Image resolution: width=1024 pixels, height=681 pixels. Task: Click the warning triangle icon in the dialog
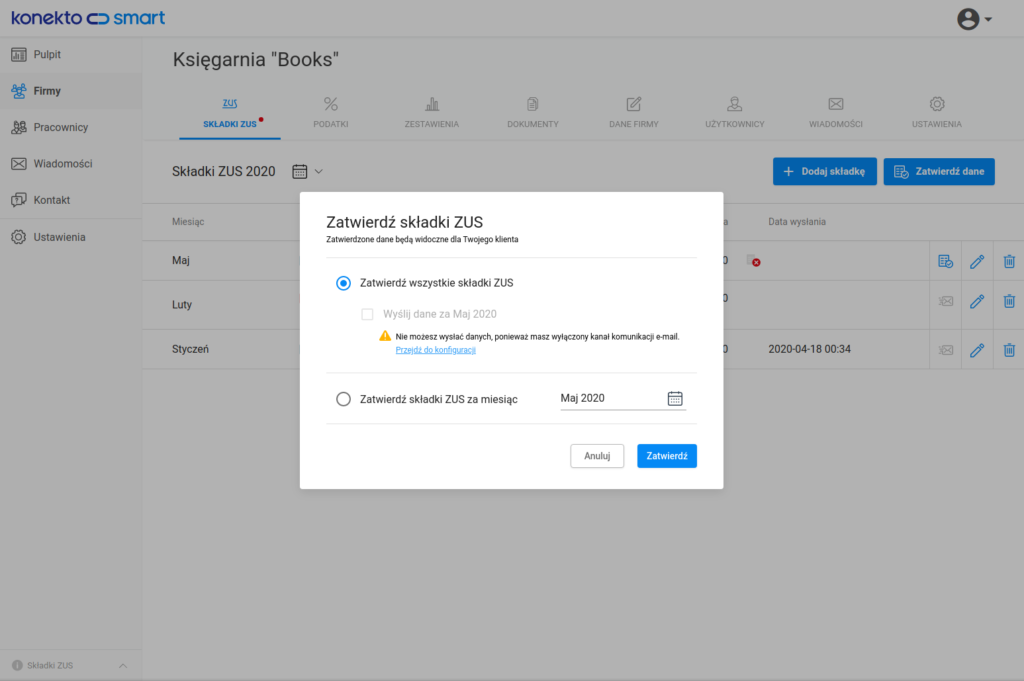click(x=385, y=336)
